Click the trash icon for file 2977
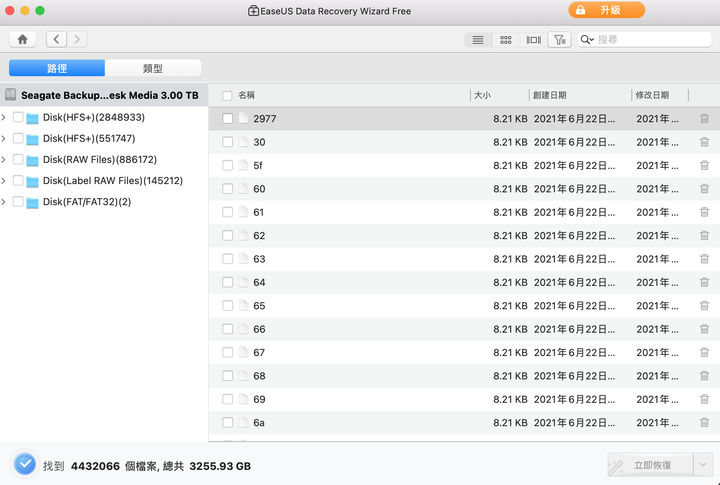 [704, 118]
